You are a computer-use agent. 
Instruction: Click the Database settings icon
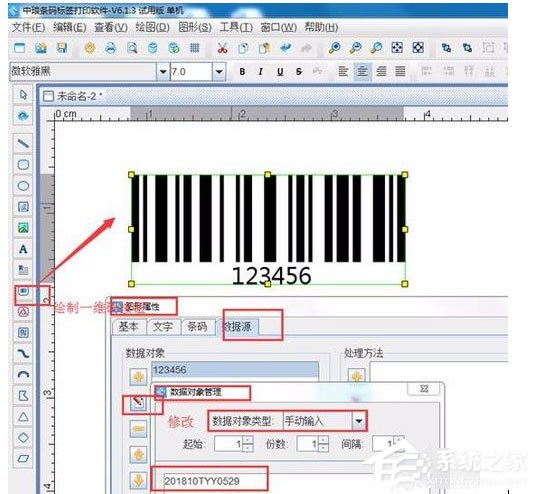pyautogui.click(x=153, y=48)
